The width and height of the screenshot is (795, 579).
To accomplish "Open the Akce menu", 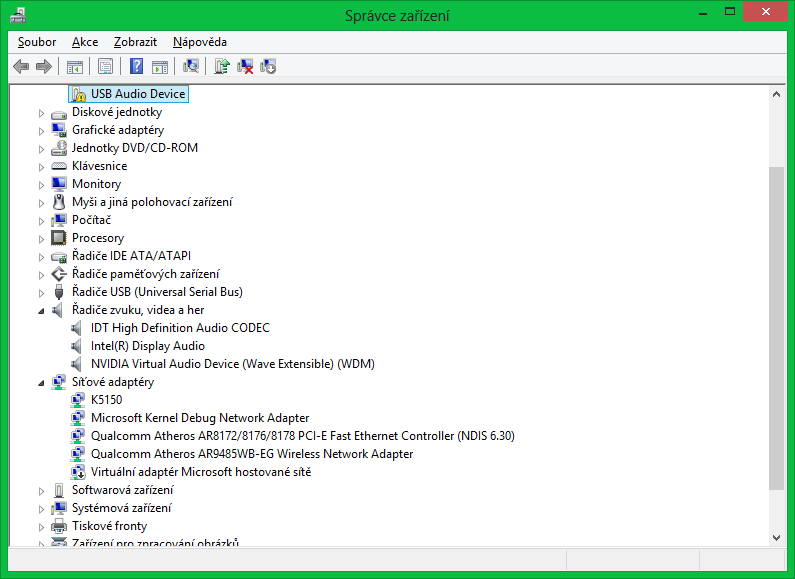I will coord(85,42).
